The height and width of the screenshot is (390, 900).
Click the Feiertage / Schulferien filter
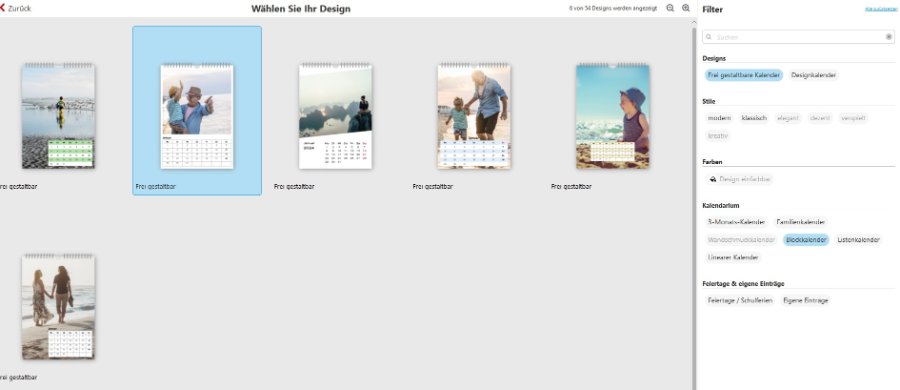click(740, 300)
